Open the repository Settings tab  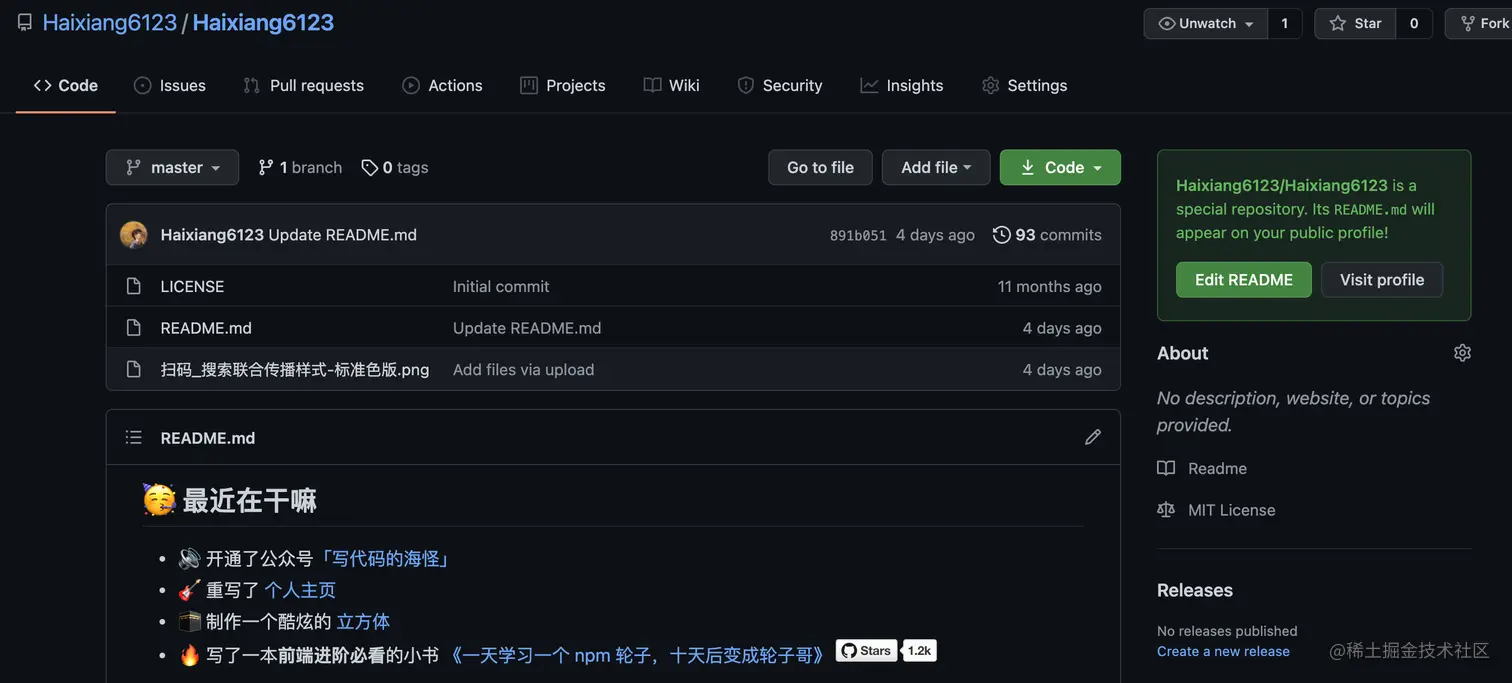point(1025,85)
